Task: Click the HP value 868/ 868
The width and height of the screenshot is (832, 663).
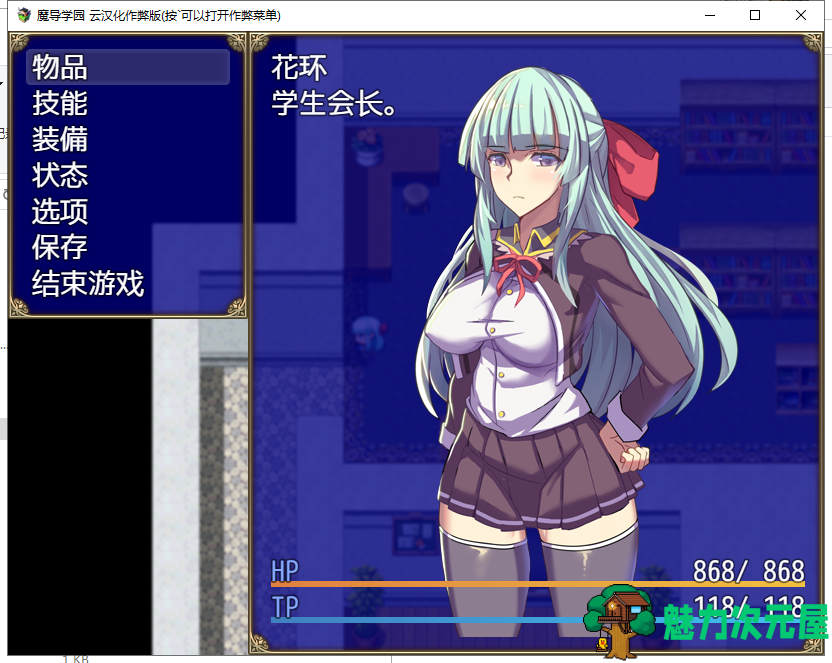Action: point(749,571)
